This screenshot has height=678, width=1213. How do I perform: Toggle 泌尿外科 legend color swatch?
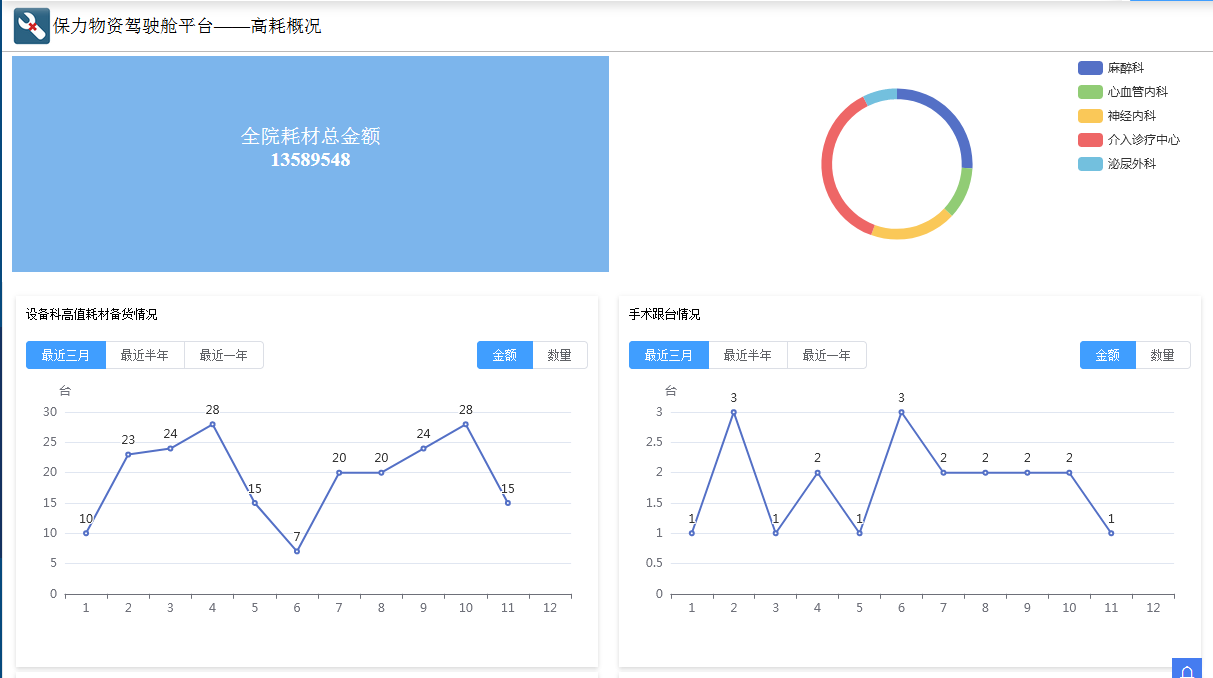pyautogui.click(x=1090, y=164)
